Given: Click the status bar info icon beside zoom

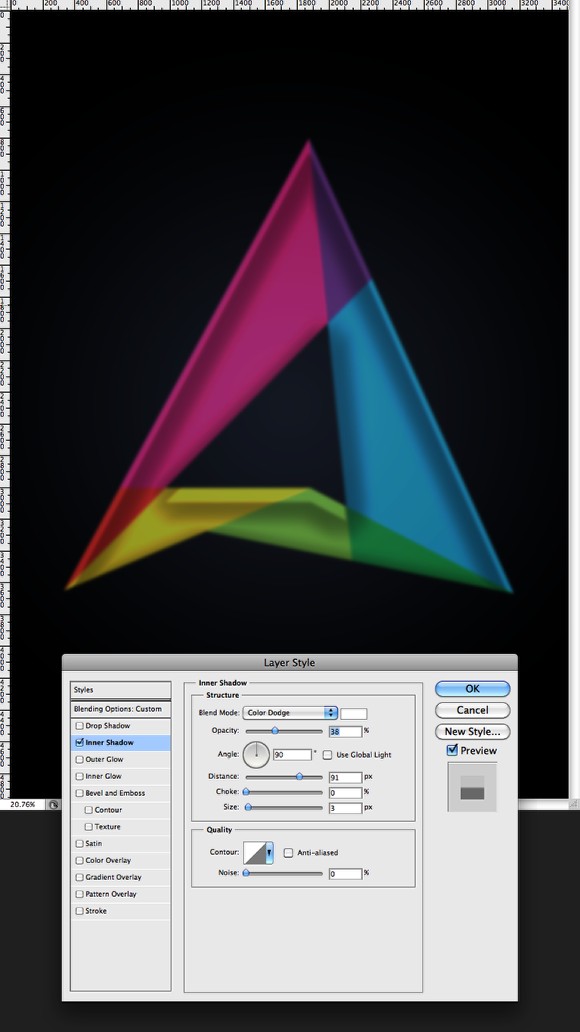Looking at the screenshot, I should tap(53, 804).
